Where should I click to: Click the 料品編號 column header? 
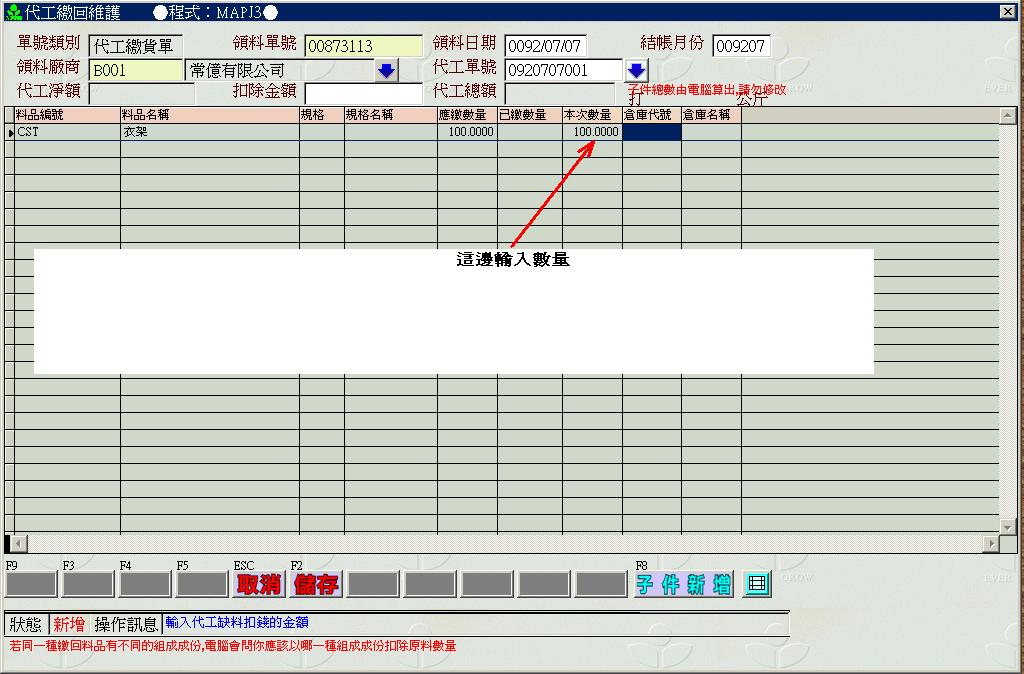pos(66,115)
